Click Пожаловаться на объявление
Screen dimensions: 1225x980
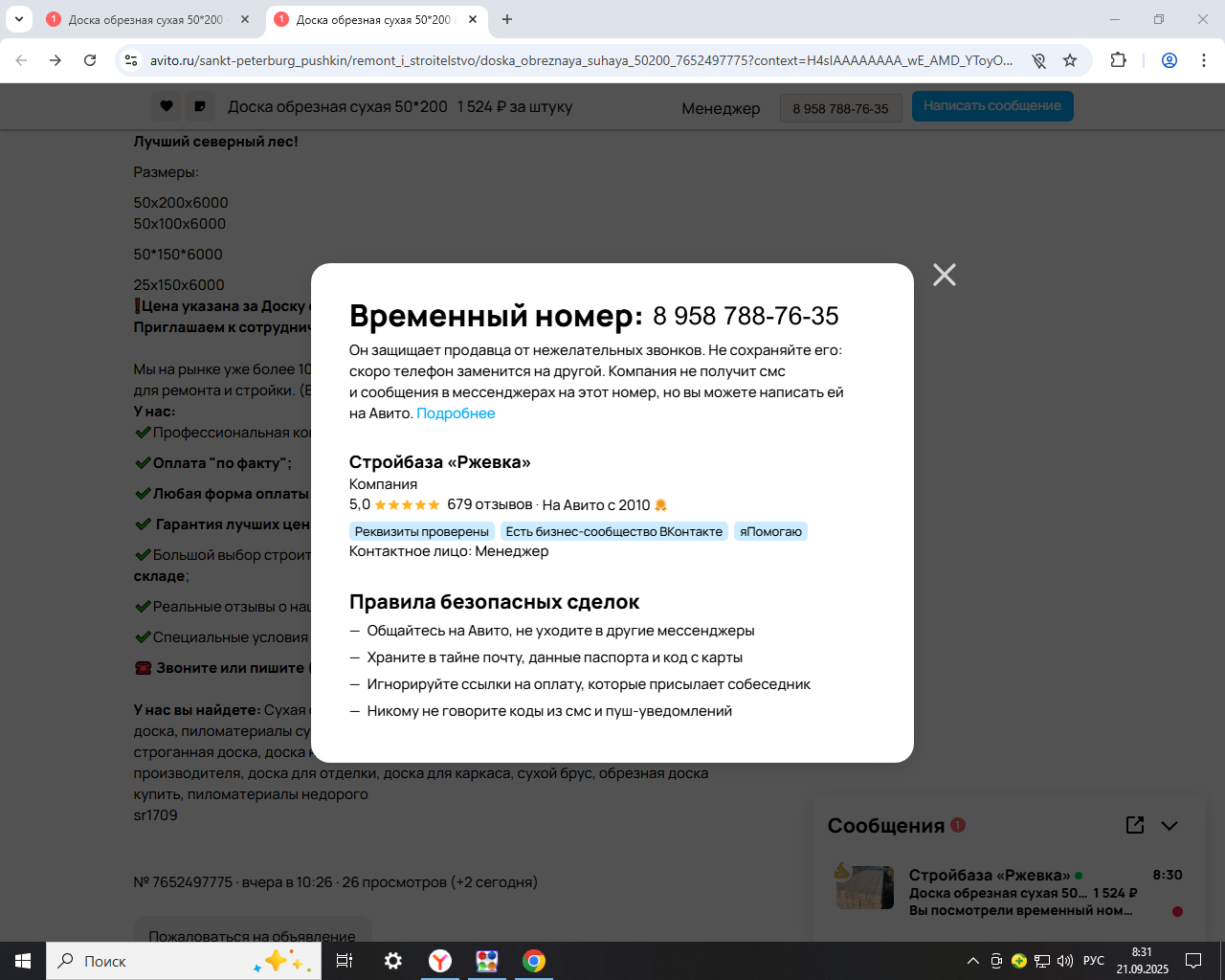252,937
